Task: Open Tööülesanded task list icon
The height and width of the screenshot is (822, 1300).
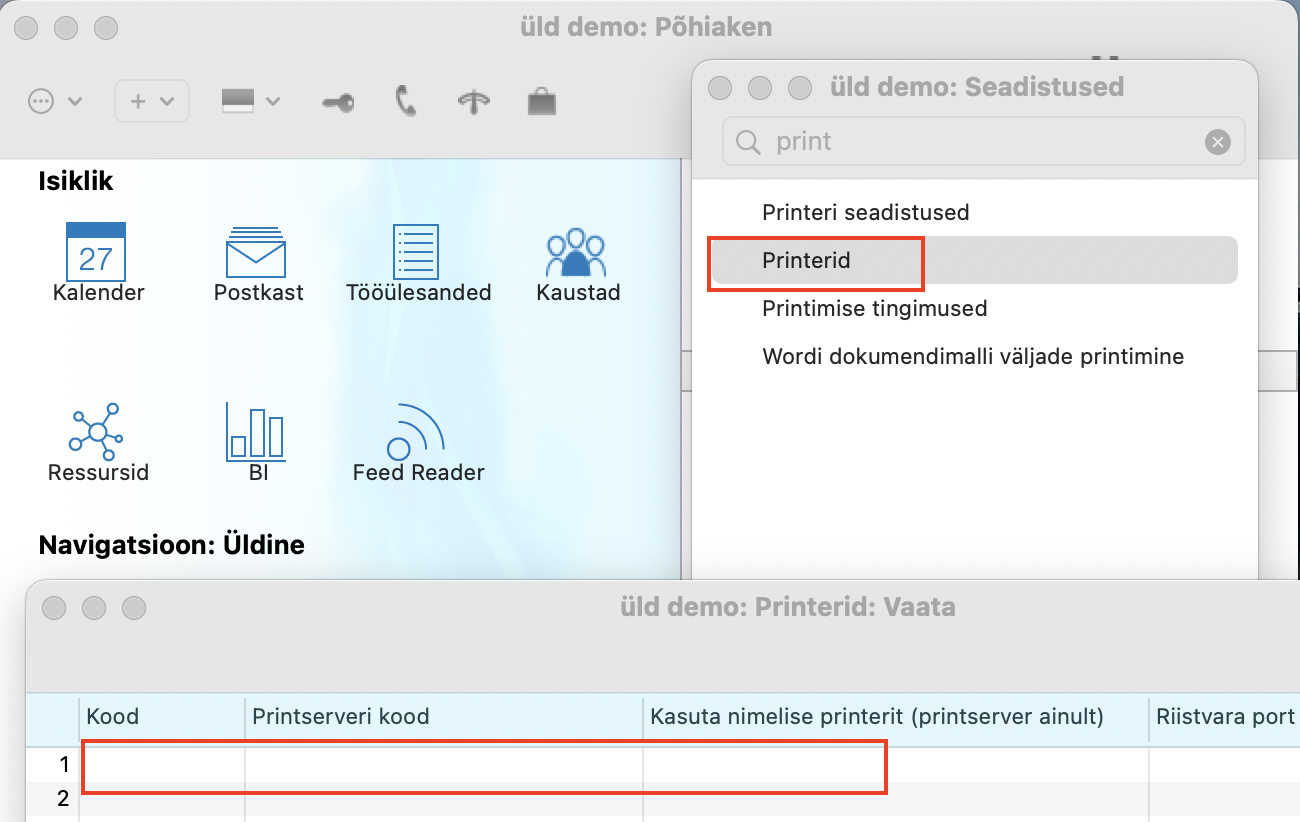Action: coord(416,254)
